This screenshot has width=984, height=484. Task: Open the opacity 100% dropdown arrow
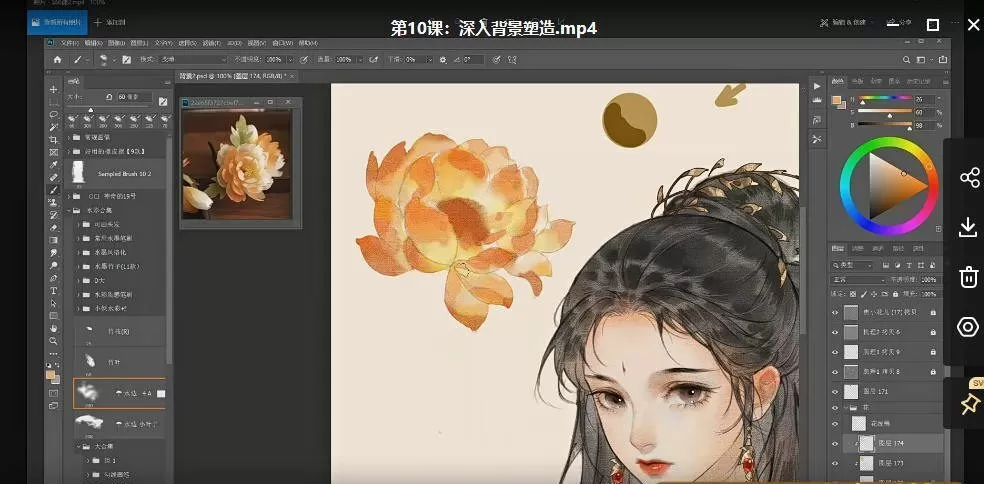click(x=290, y=60)
